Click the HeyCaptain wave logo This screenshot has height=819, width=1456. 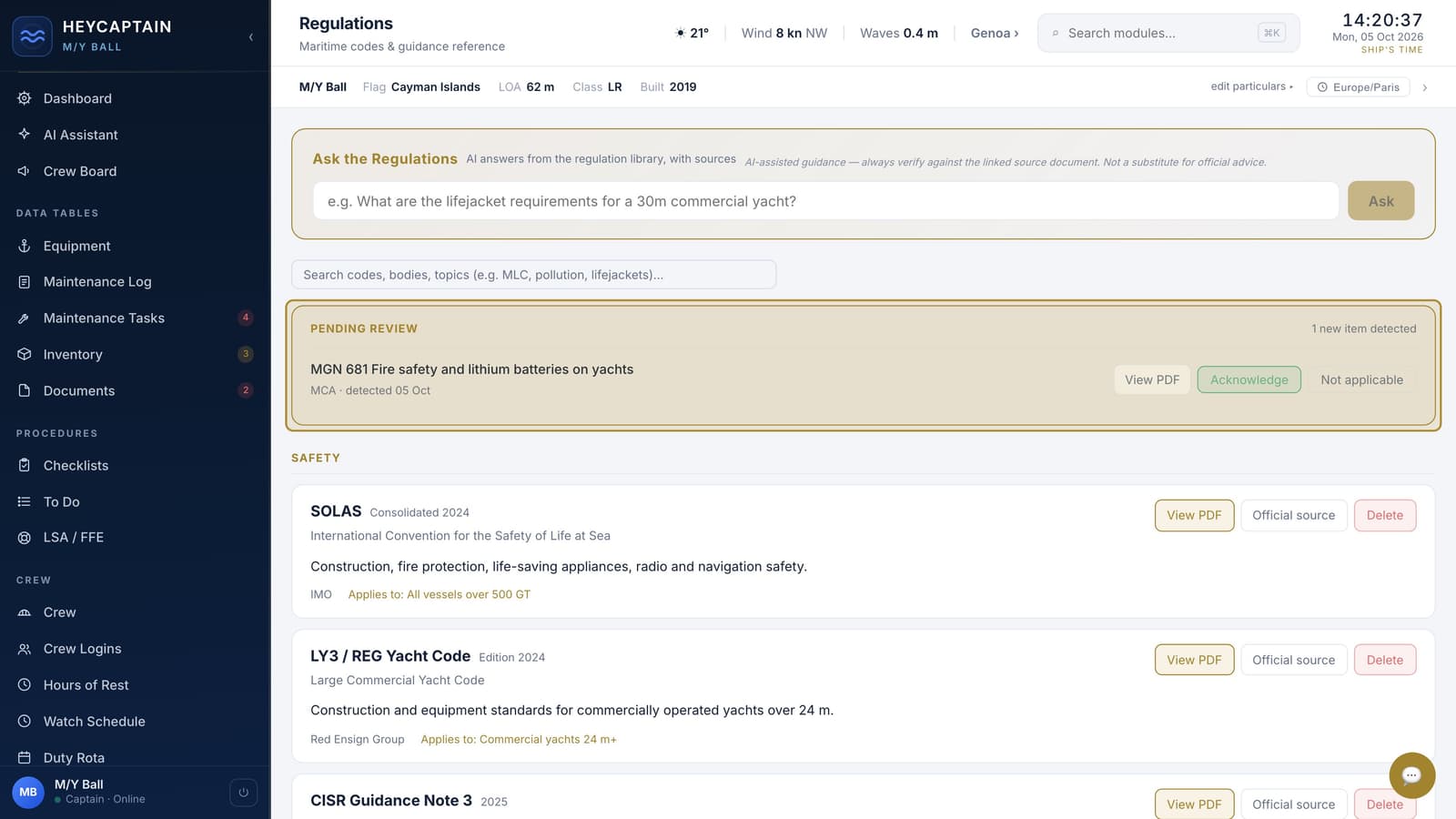pos(32,36)
